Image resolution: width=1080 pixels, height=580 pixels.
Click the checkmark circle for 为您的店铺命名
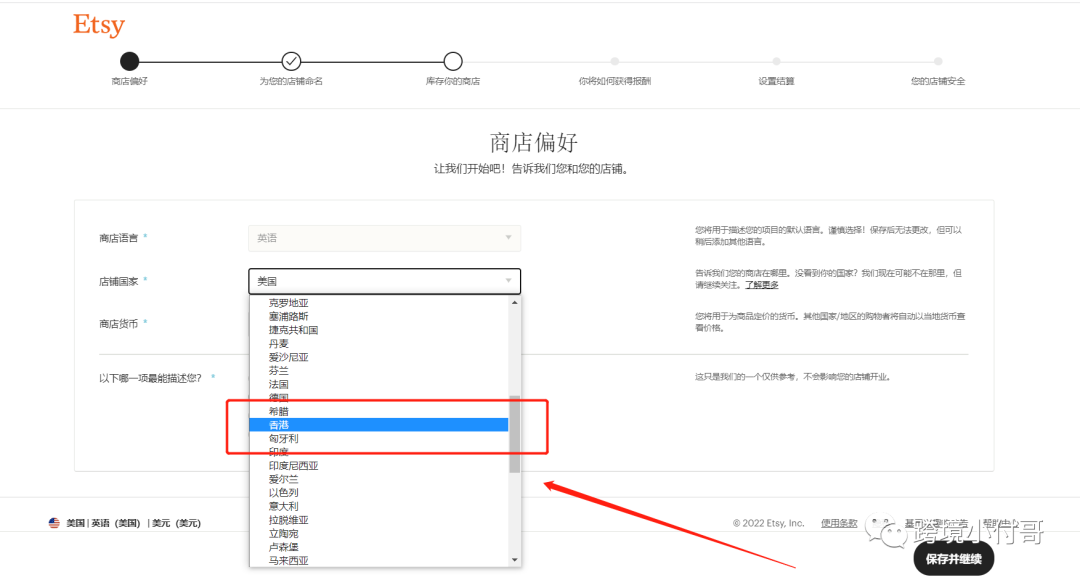tap(291, 61)
